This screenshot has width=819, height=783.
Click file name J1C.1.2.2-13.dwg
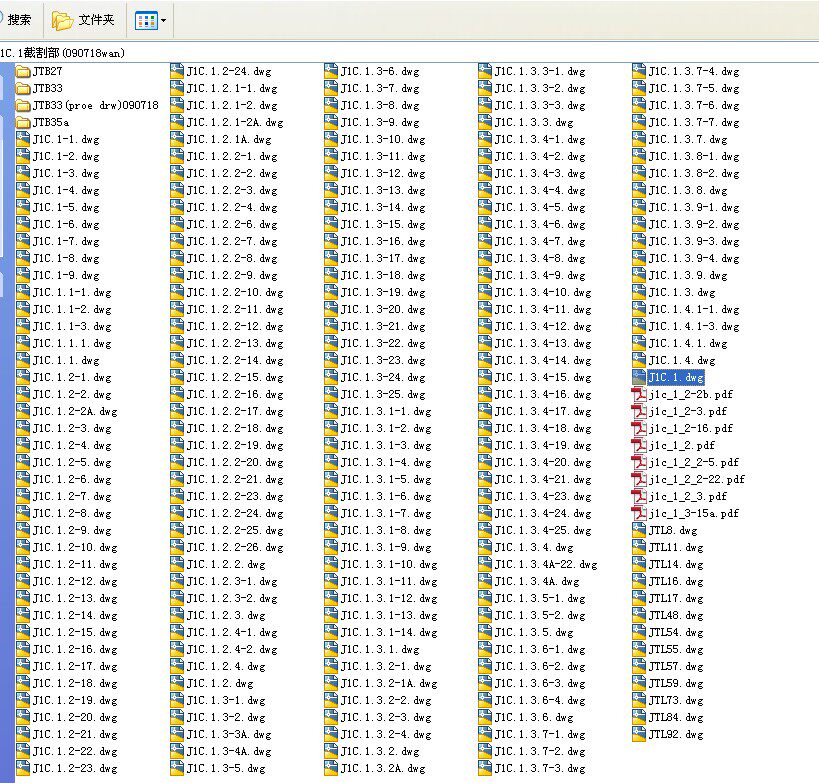(x=235, y=343)
